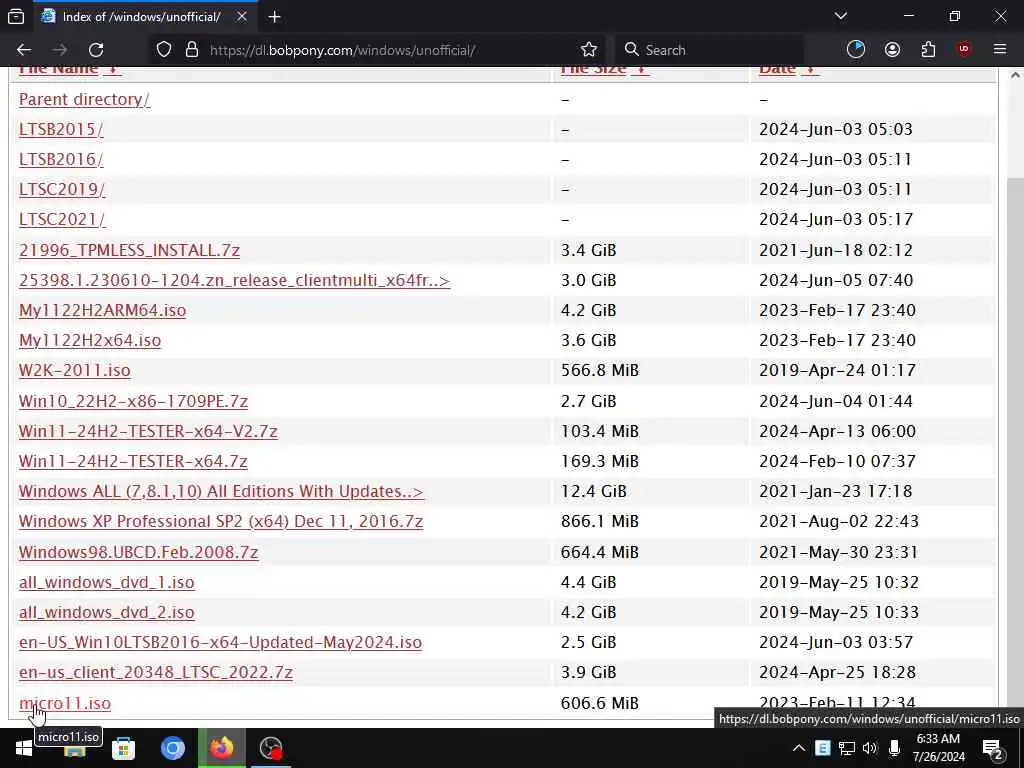Download My1122H2ARM64.iso
This screenshot has width=1024, height=768.
point(103,310)
